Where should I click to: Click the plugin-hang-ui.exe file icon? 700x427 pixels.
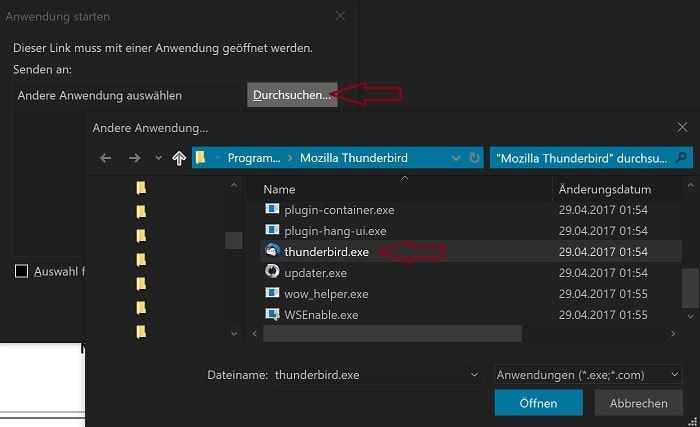[x=272, y=230]
